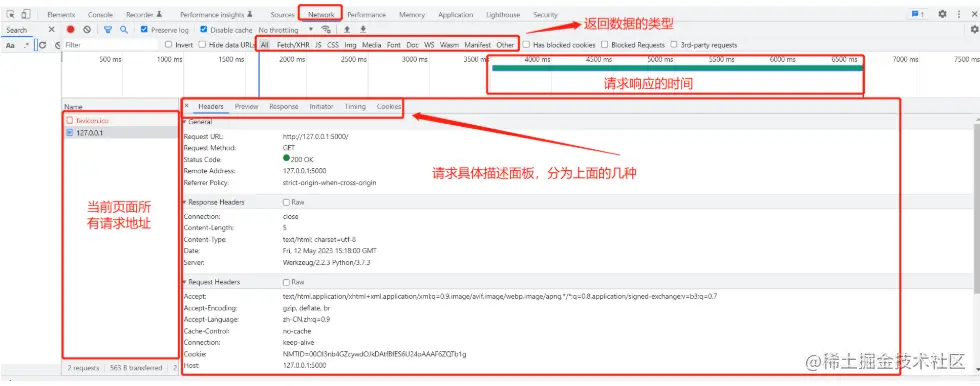Open the request Cookies tab

click(x=389, y=107)
